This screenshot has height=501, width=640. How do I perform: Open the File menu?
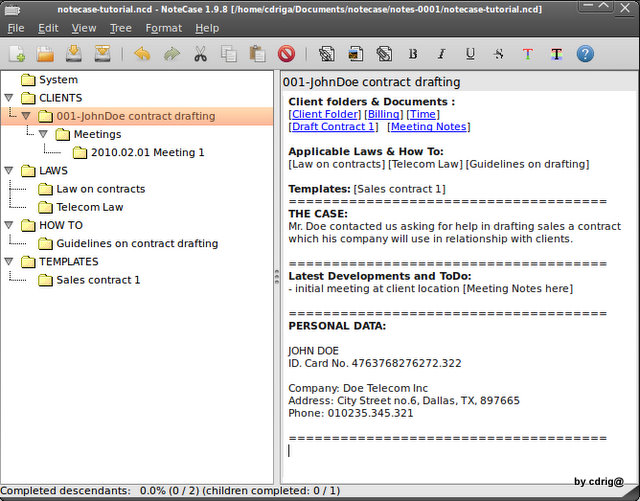pos(16,28)
